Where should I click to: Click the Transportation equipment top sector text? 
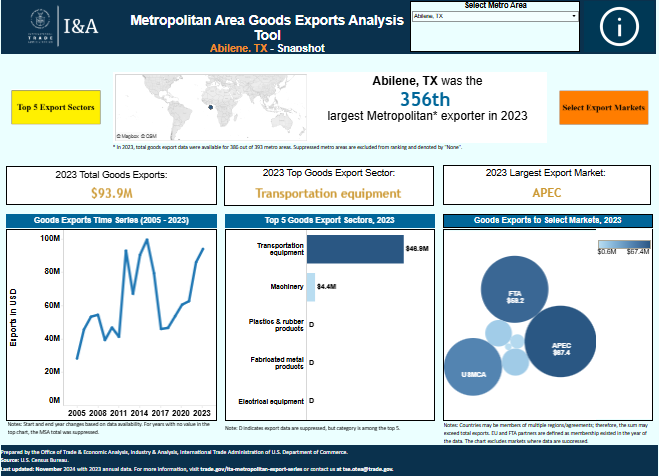[x=328, y=193]
